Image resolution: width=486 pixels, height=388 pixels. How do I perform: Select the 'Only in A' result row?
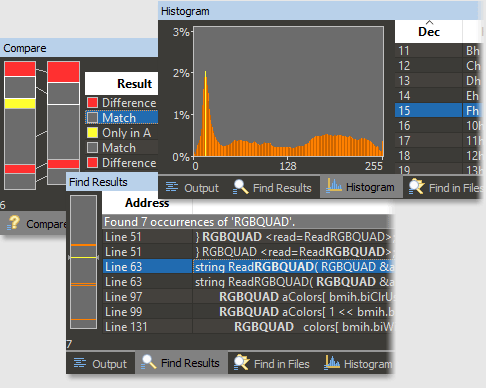click(122, 133)
